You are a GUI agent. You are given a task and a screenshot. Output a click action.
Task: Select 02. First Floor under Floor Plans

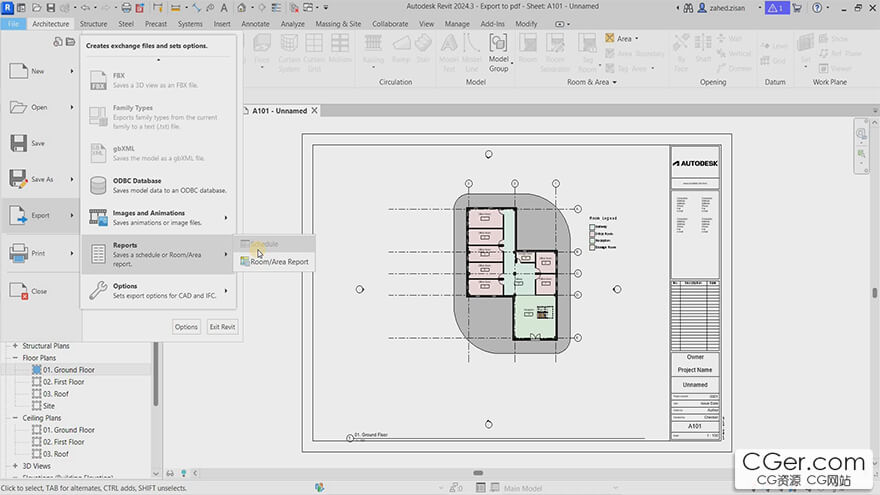tap(63, 382)
